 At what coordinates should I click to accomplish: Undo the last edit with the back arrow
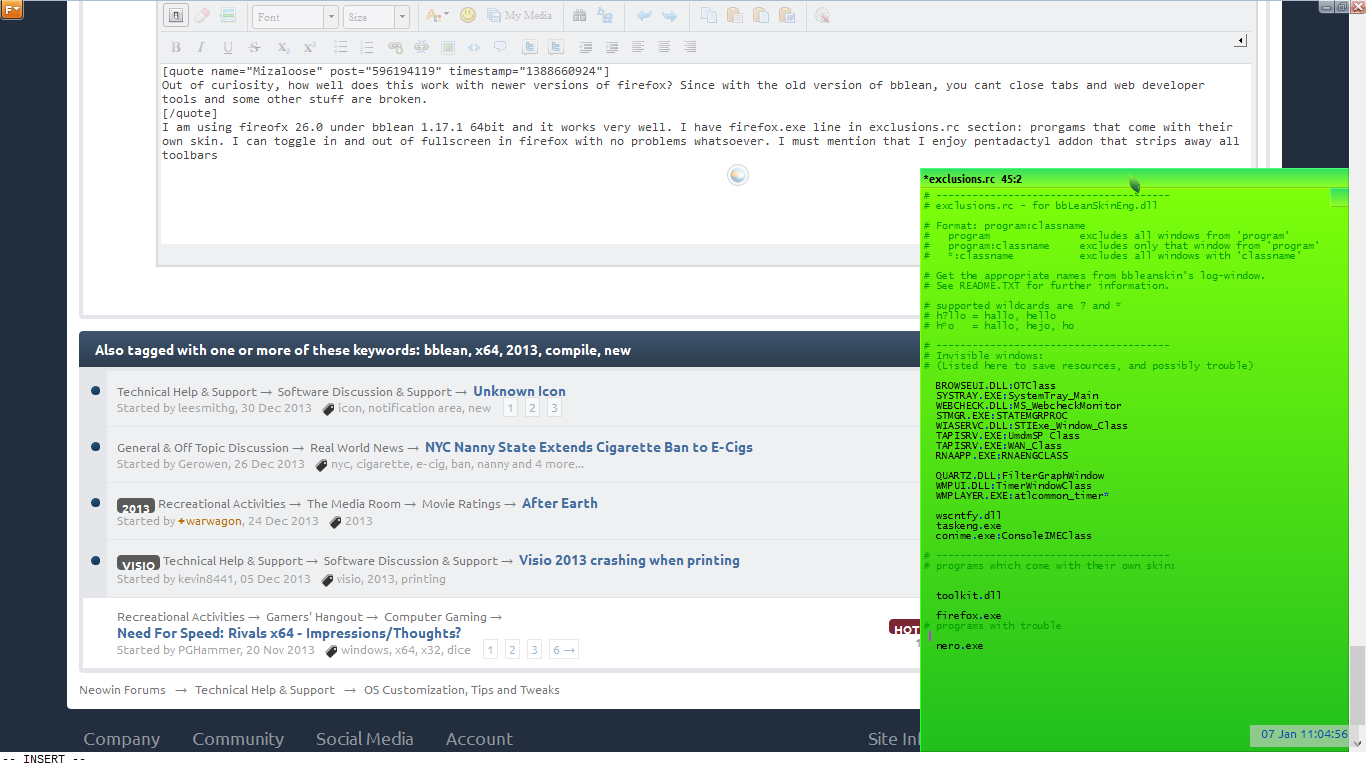[642, 16]
